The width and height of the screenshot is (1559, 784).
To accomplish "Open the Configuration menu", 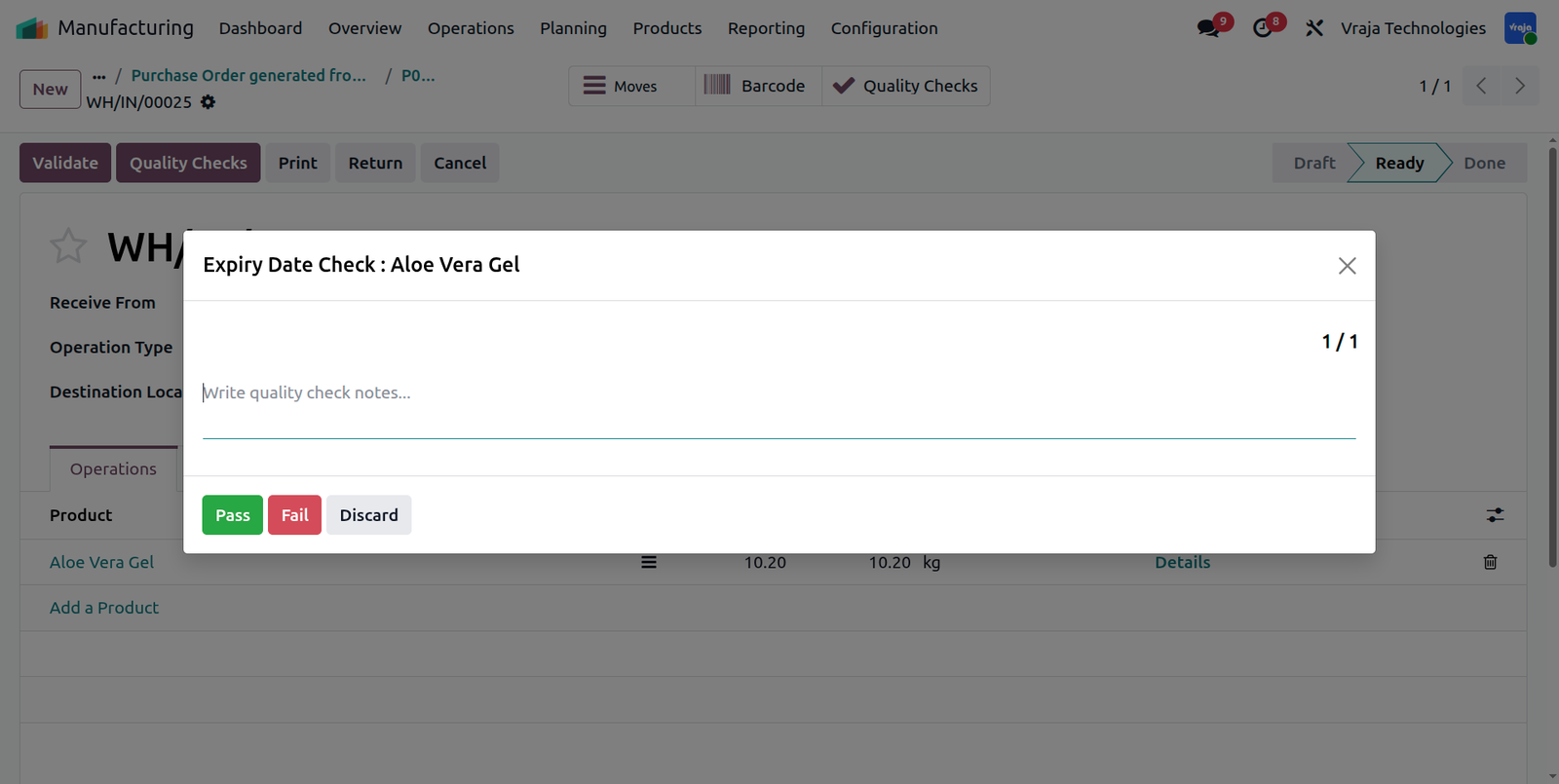I will coord(884,28).
